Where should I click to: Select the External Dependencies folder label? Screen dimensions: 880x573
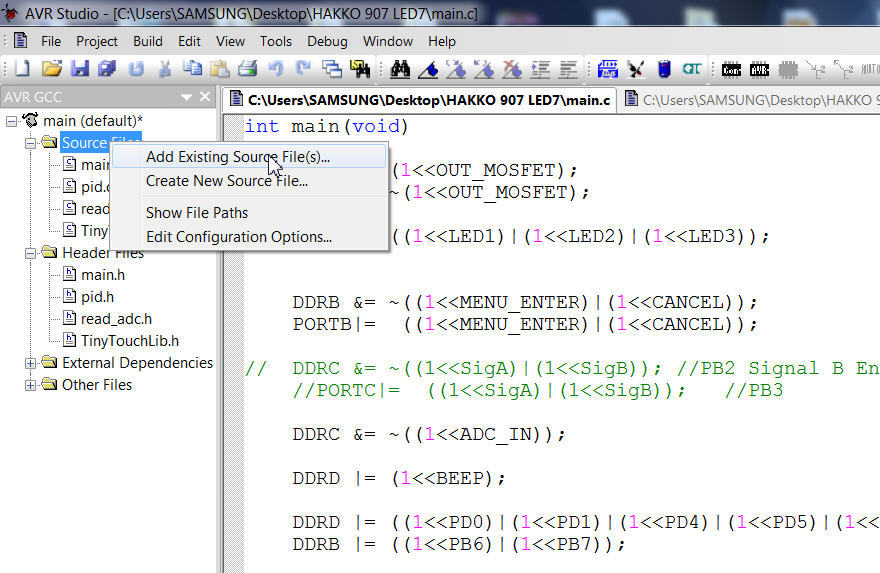pyautogui.click(x=138, y=363)
